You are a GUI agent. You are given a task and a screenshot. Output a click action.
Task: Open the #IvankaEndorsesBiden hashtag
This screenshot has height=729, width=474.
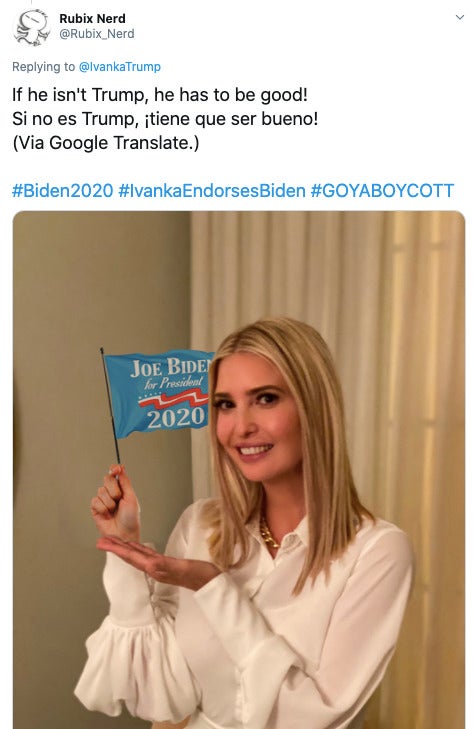[x=212, y=191]
